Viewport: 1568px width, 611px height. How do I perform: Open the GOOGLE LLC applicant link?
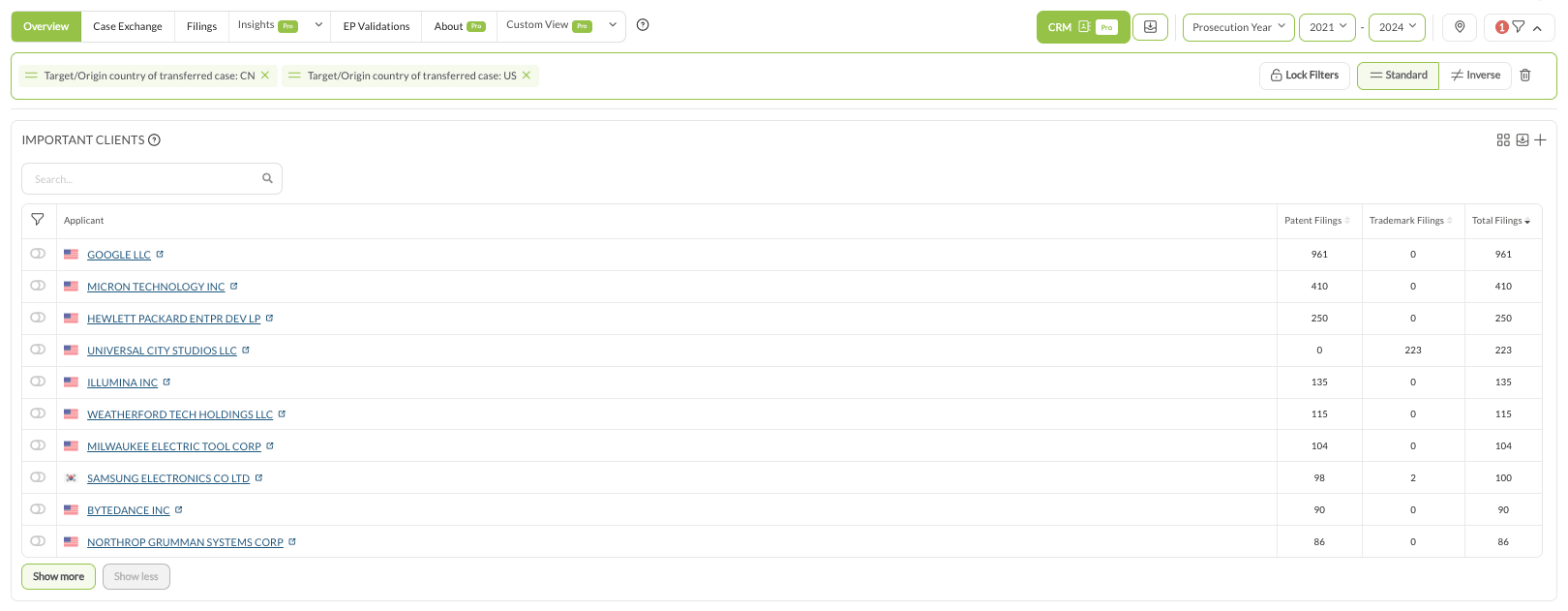[x=119, y=255]
